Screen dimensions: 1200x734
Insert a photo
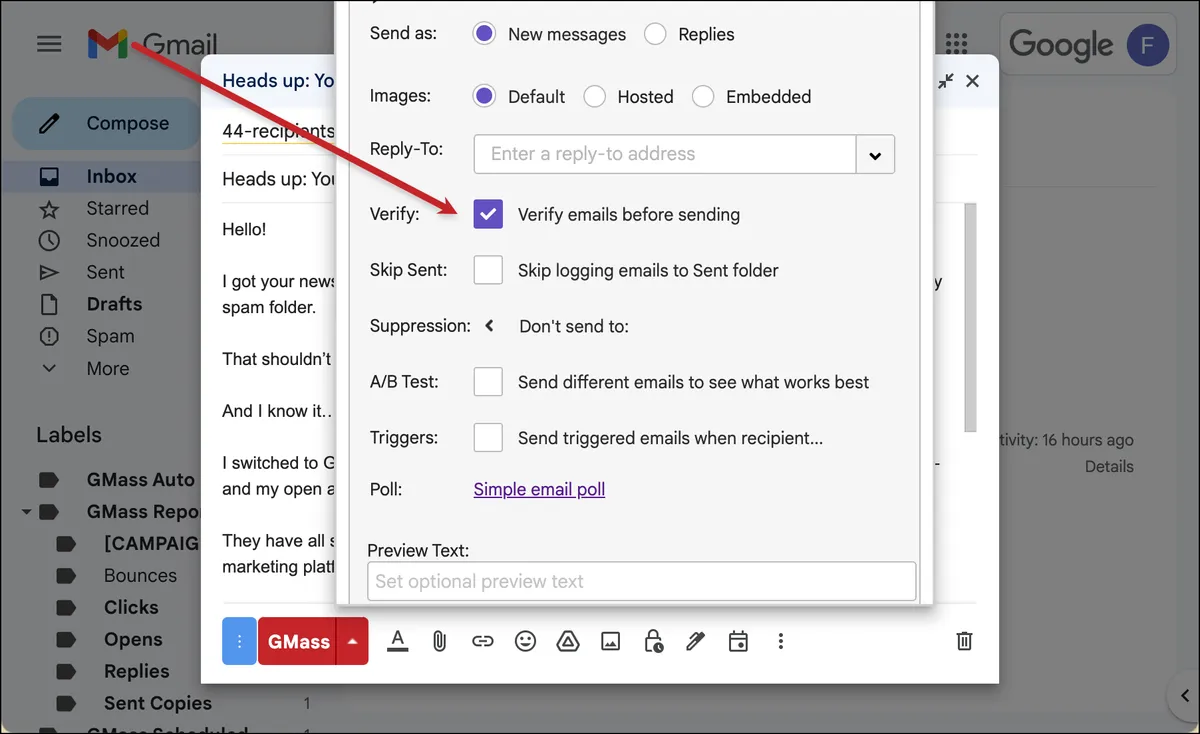tap(610, 641)
